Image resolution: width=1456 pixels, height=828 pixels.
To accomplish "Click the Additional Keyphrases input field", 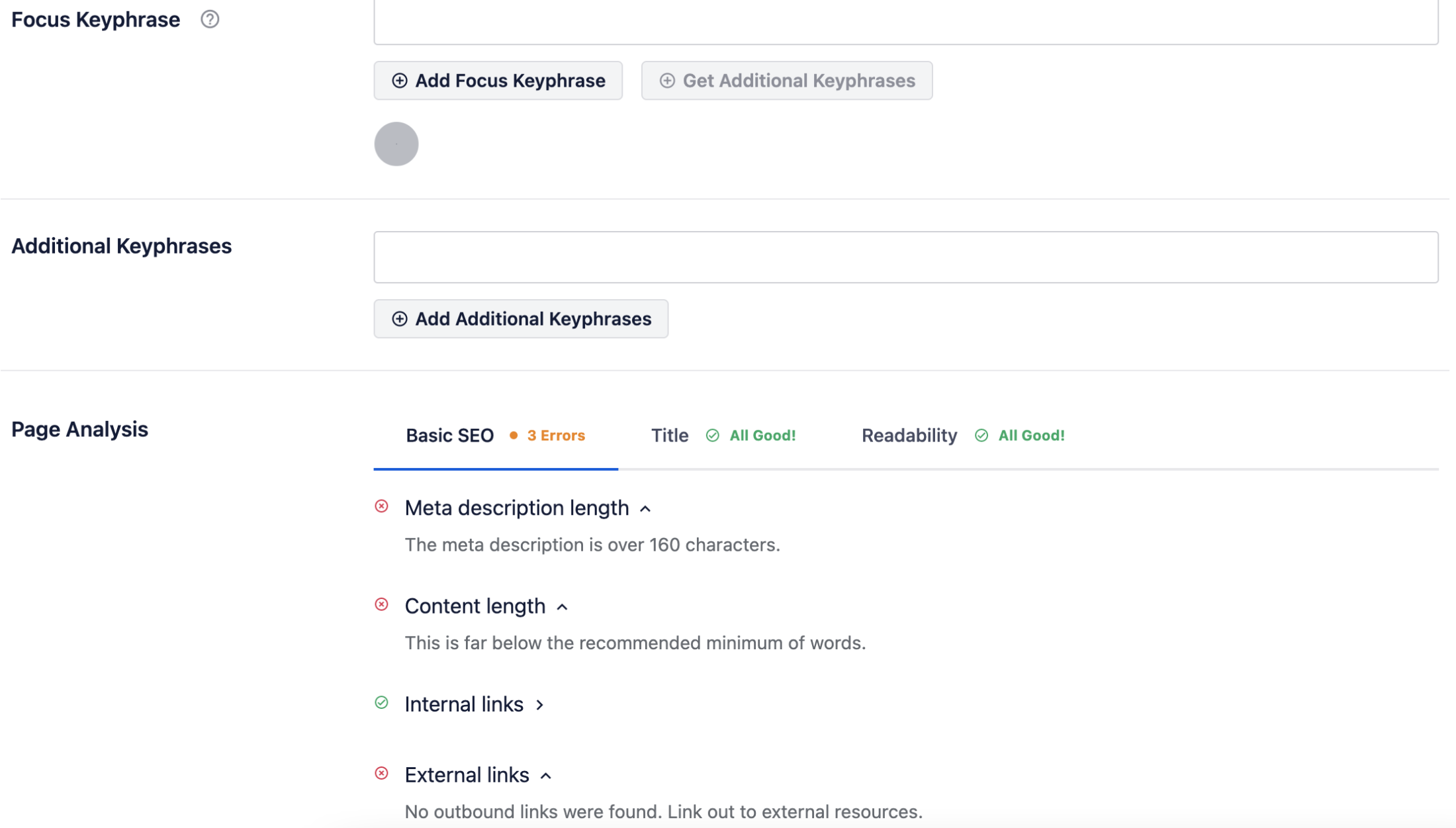I will 905,257.
